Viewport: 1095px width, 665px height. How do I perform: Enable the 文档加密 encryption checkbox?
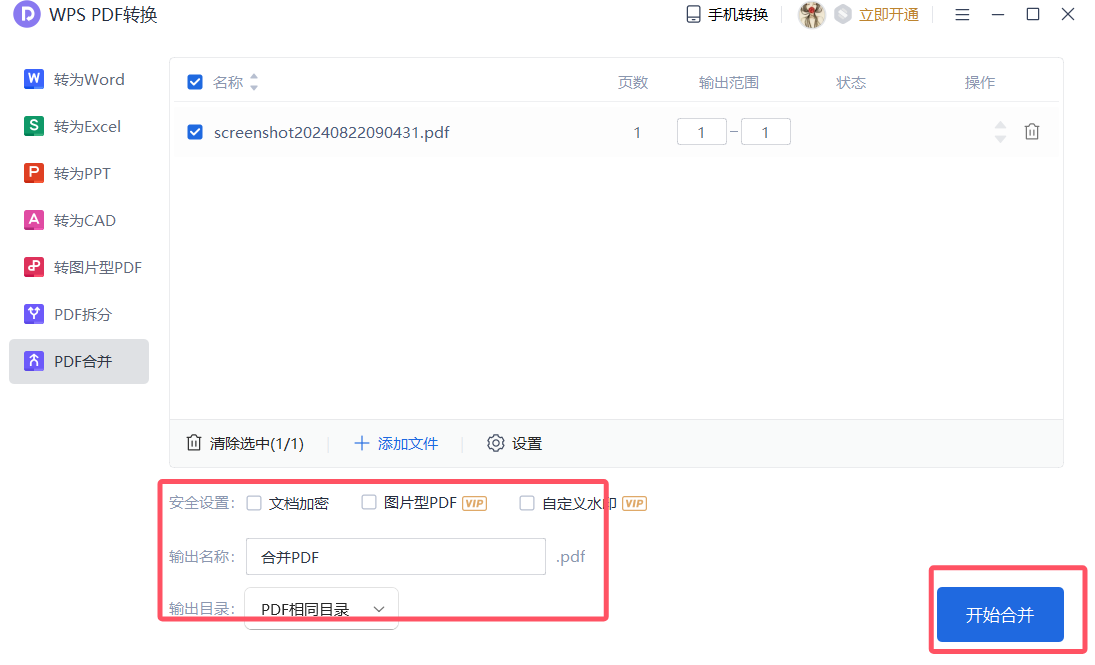tap(254, 503)
